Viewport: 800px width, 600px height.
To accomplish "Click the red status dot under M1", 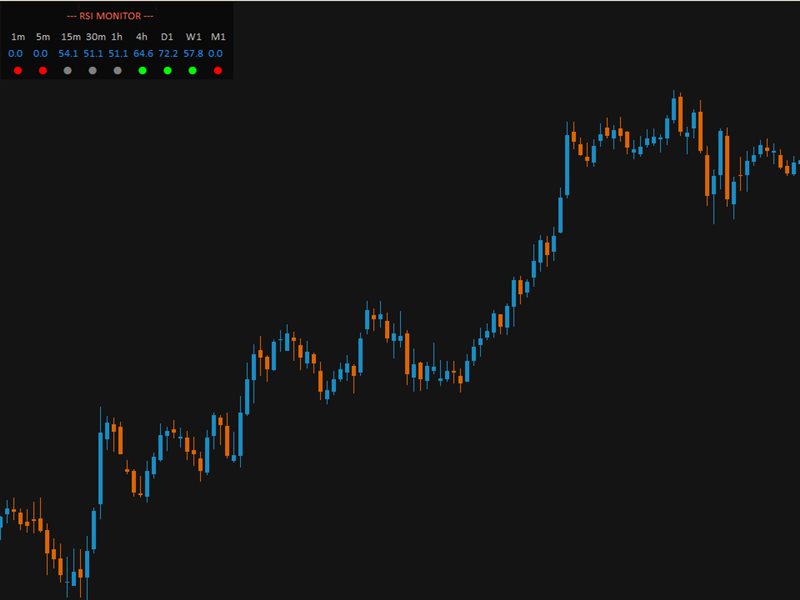I will click(218, 70).
